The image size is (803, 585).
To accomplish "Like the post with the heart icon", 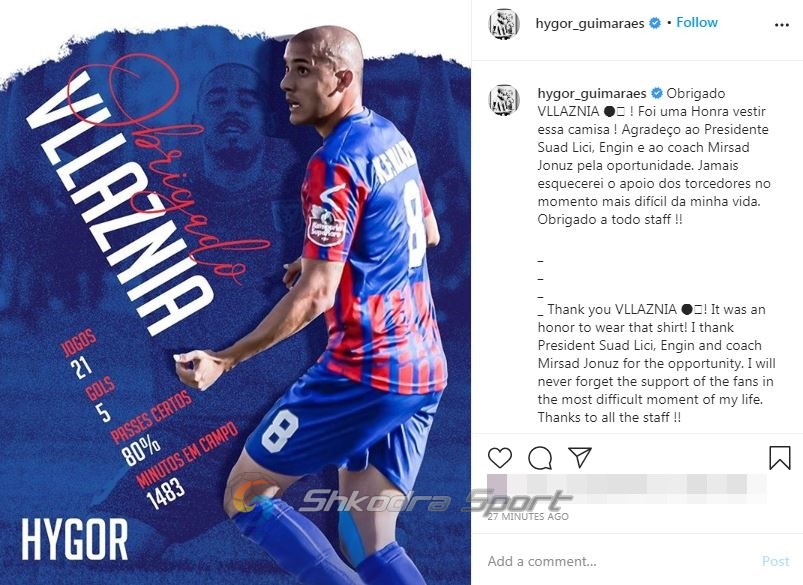I will coord(500,457).
